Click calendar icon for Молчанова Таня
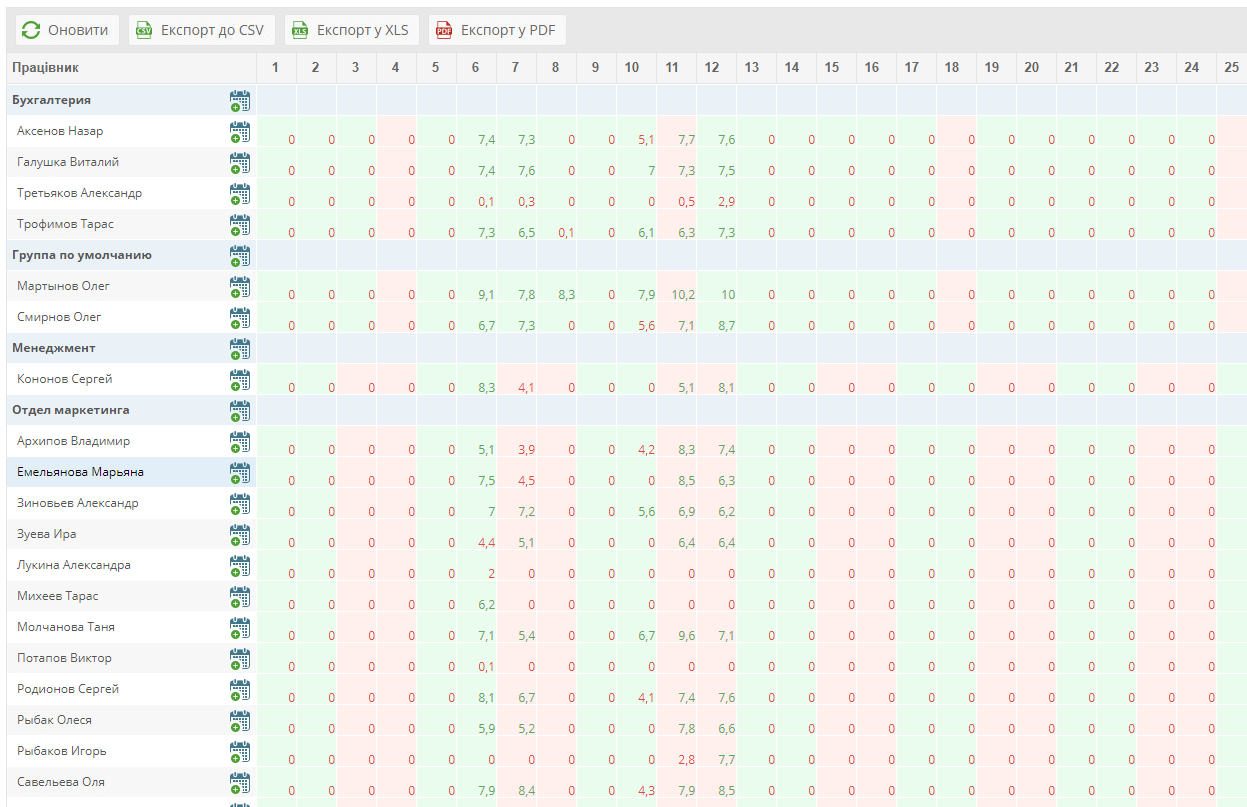 point(240,628)
